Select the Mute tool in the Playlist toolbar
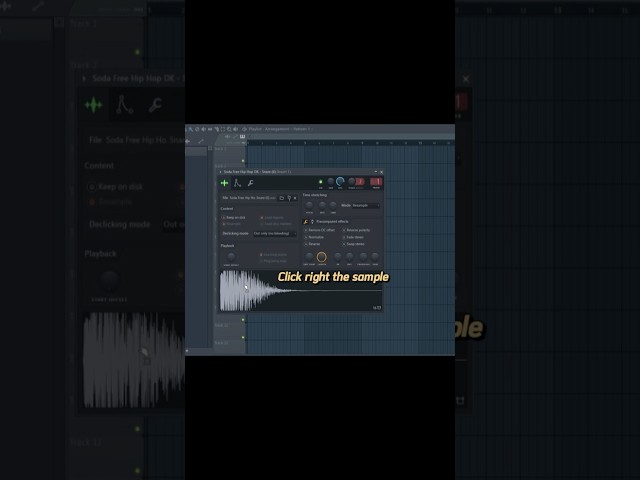This screenshot has height=480, width=640. 204,129
